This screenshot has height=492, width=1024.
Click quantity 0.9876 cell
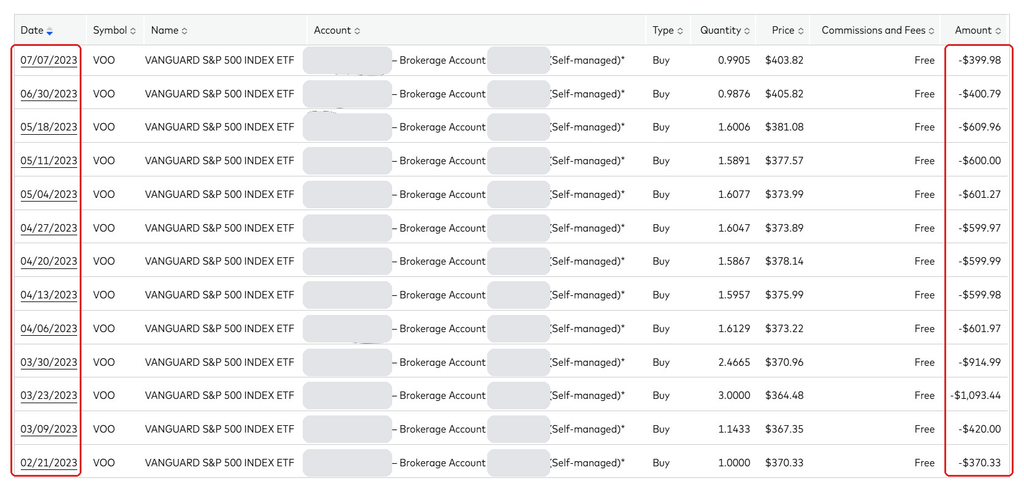pyautogui.click(x=735, y=94)
